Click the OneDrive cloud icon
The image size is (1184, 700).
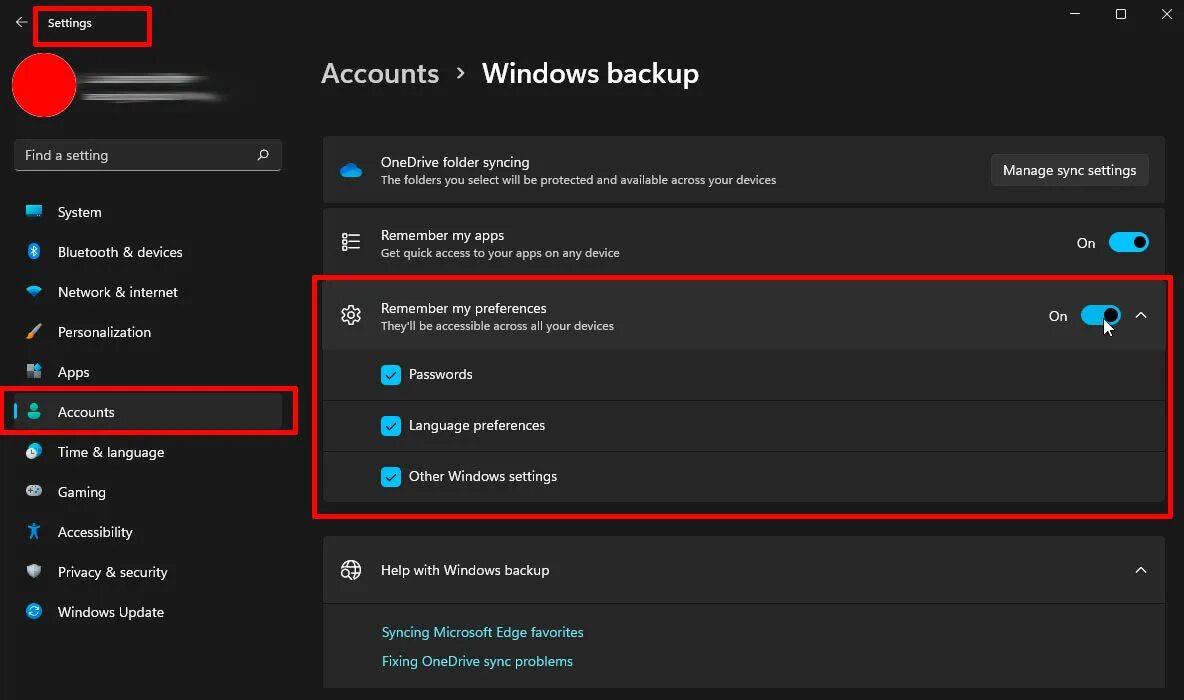coord(351,171)
